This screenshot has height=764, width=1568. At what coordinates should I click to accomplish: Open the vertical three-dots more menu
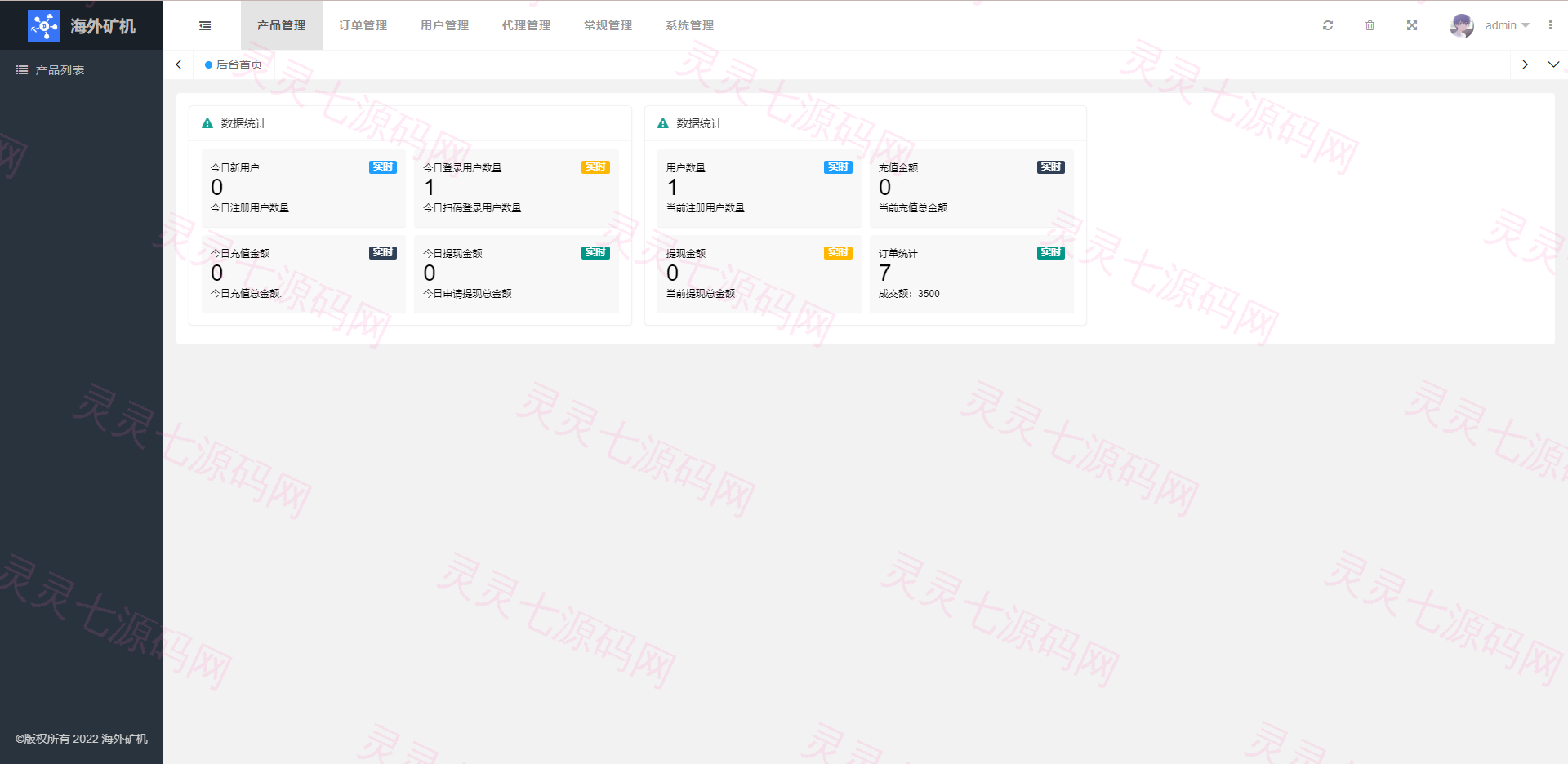pos(1550,25)
